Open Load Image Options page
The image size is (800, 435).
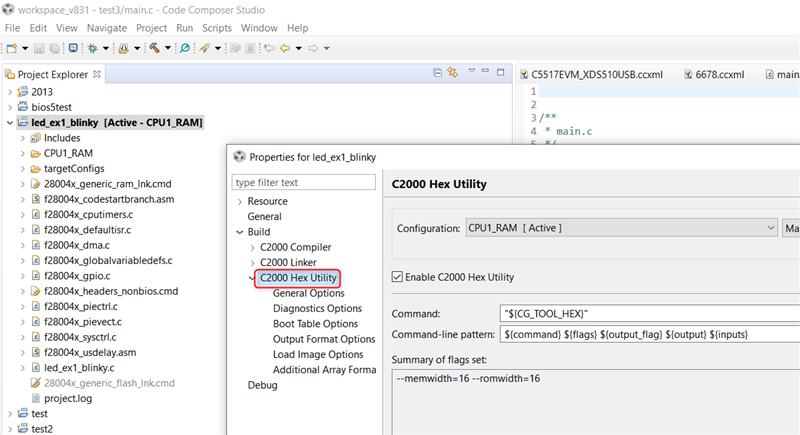click(318, 354)
